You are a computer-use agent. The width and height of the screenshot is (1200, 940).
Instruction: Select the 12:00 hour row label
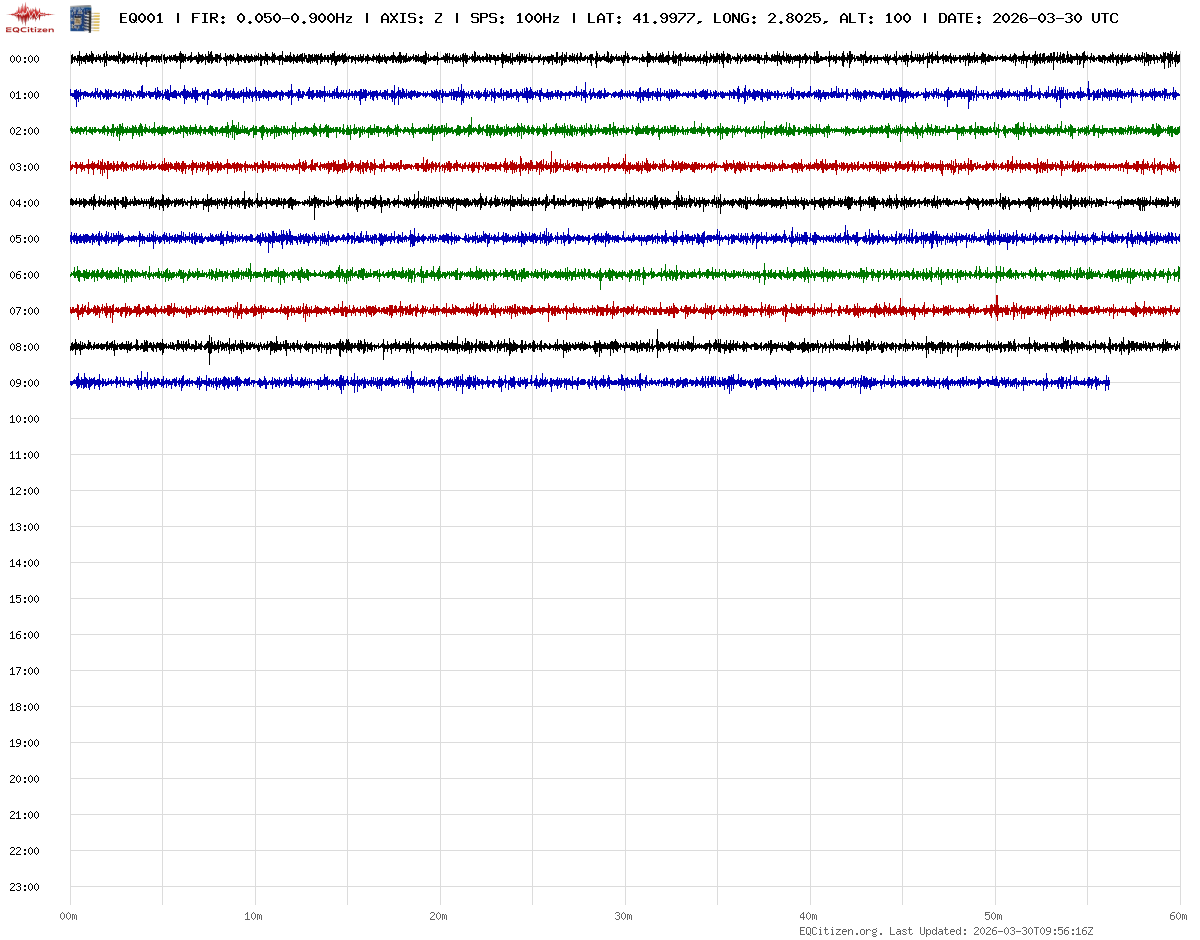click(x=24, y=491)
